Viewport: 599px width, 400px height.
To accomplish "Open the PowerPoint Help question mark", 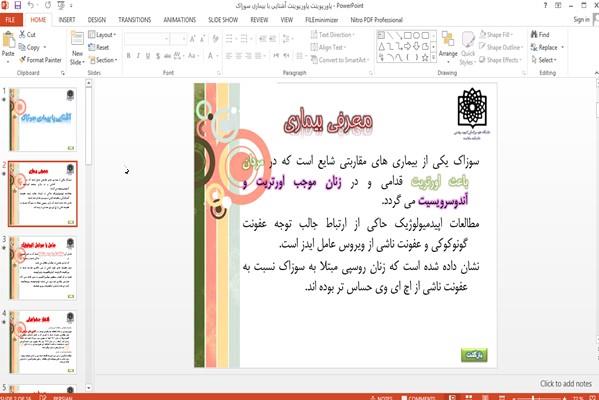I will pos(545,5).
